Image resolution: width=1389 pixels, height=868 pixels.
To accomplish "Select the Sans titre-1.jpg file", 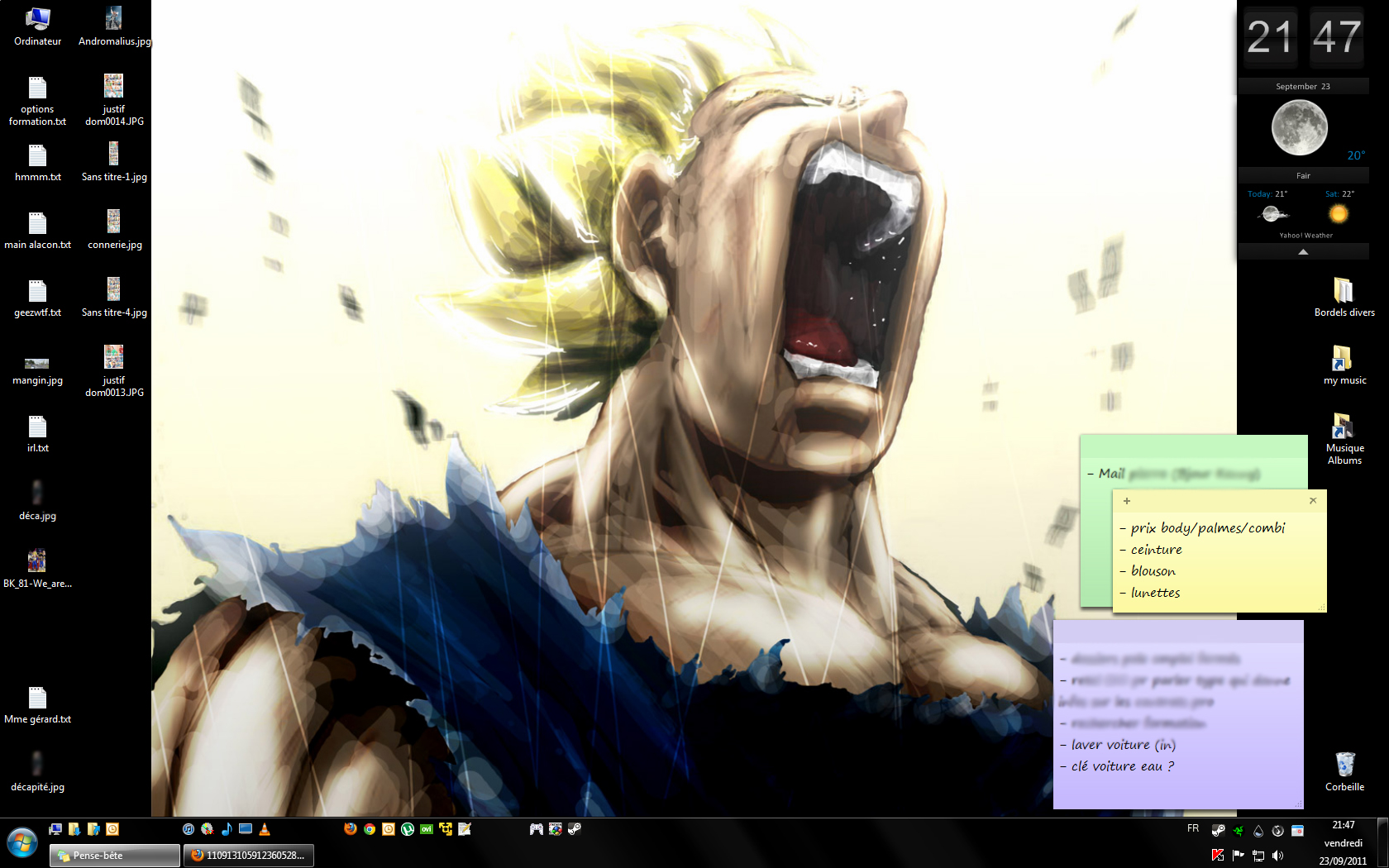I will pos(114,161).
